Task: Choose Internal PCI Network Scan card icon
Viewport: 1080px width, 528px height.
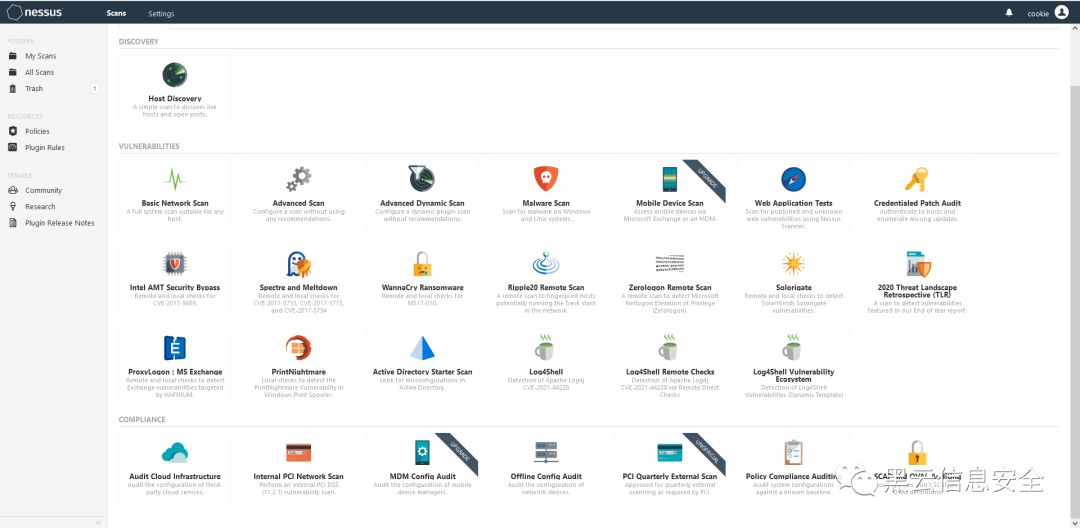Action: tap(298, 452)
